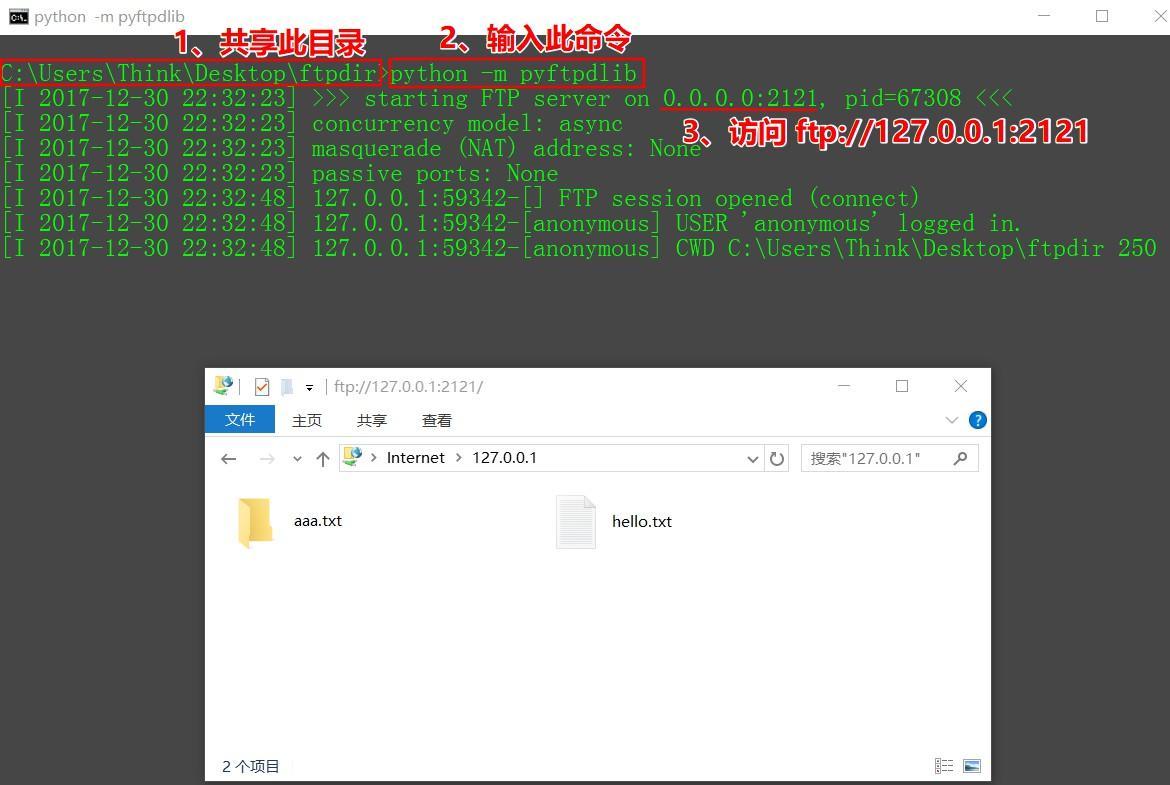
Task: Click the 'python -m pyftpdlib' console title text
Action: point(109,16)
